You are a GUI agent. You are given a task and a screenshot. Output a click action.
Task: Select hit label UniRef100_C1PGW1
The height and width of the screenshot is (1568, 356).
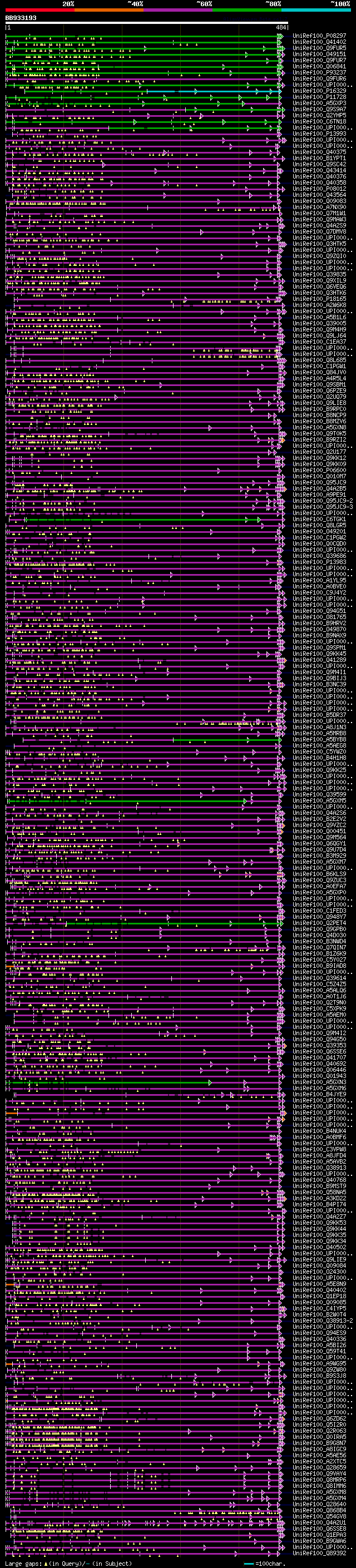coord(319,367)
